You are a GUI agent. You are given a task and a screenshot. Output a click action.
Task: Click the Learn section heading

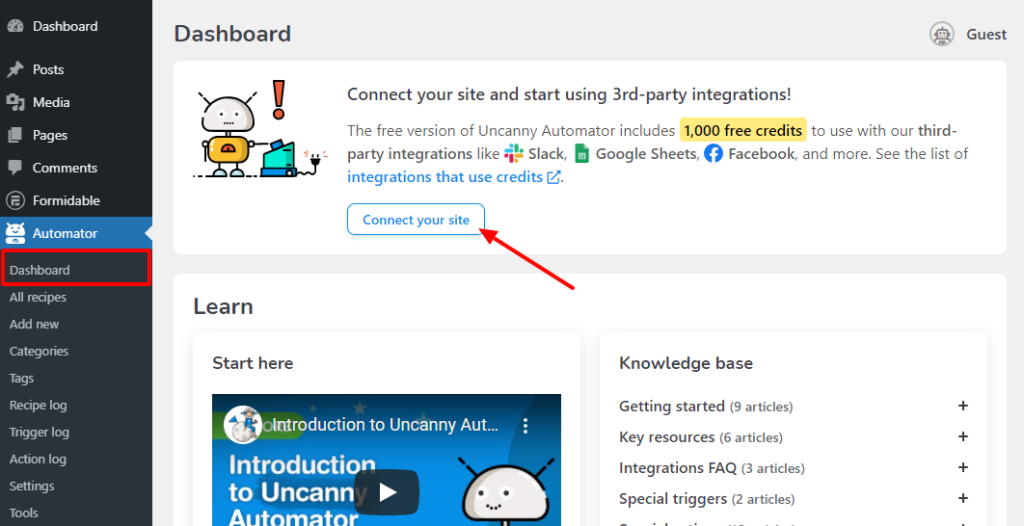point(223,306)
